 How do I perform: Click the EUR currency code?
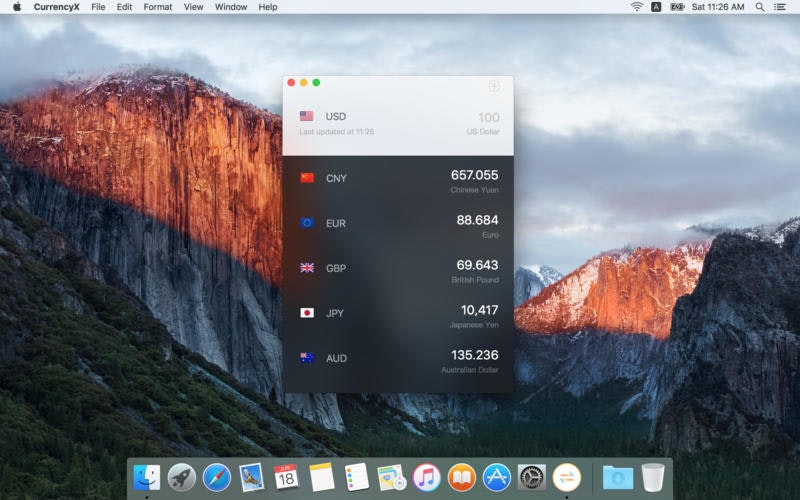(336, 223)
